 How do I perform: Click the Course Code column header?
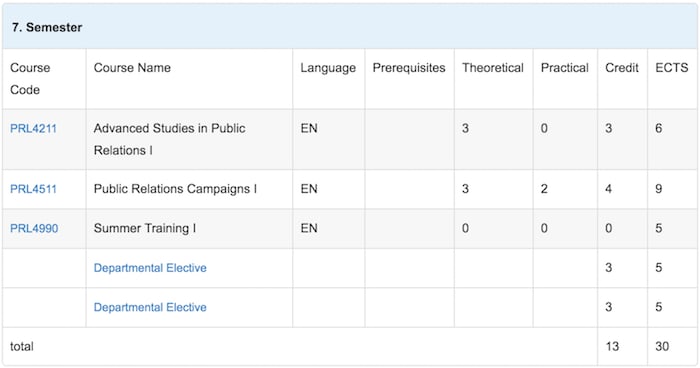[x=30, y=79]
